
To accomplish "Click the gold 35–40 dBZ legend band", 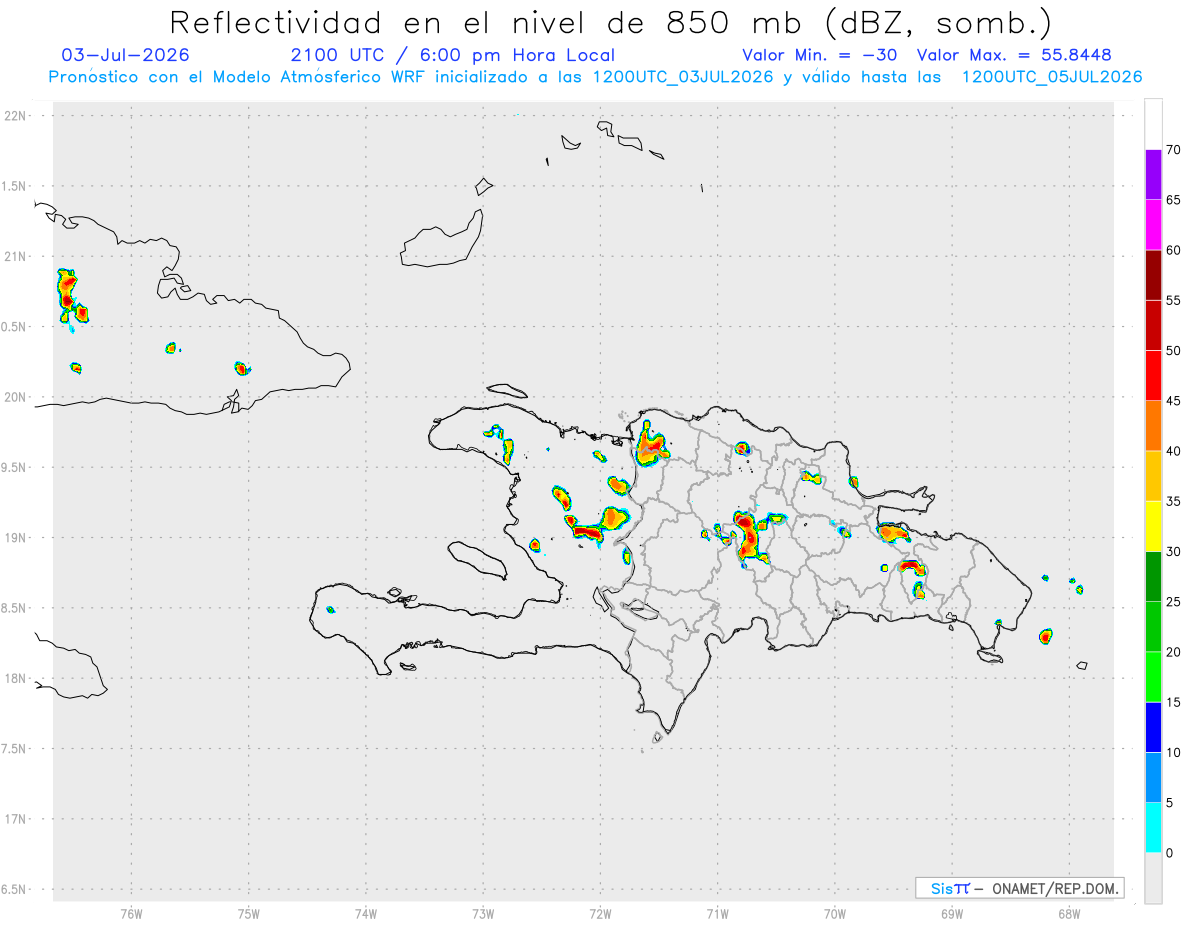I will tap(1153, 476).
